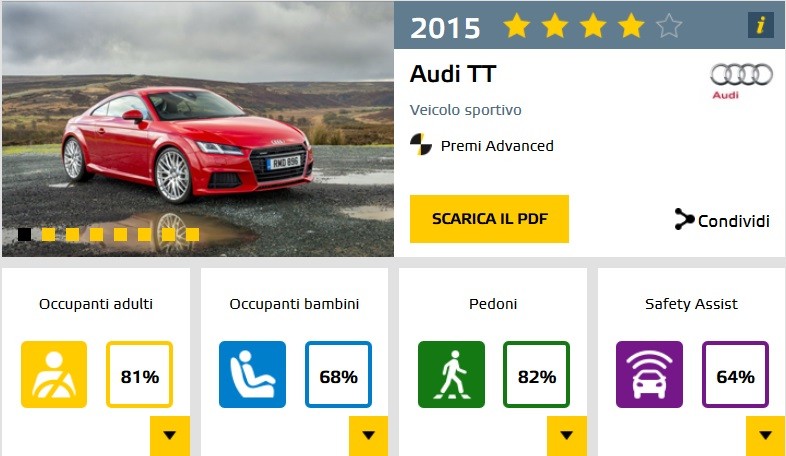Click the Condividi share icon
Viewport: 786px width, 456px height.
685,219
